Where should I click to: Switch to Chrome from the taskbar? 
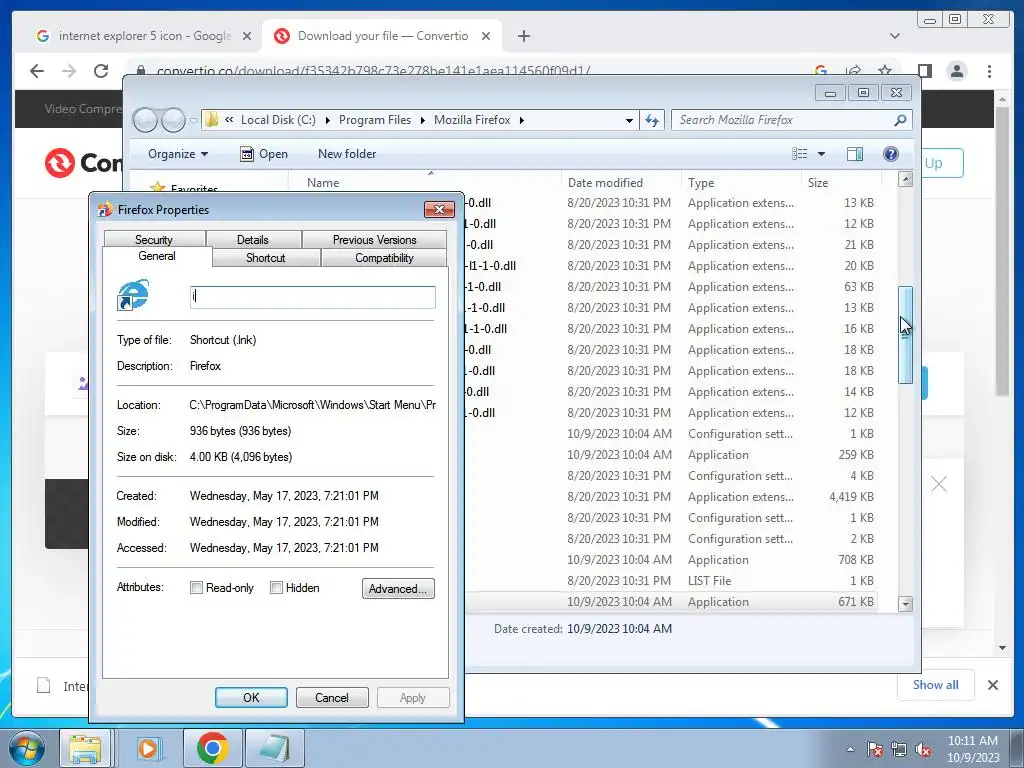(x=212, y=748)
